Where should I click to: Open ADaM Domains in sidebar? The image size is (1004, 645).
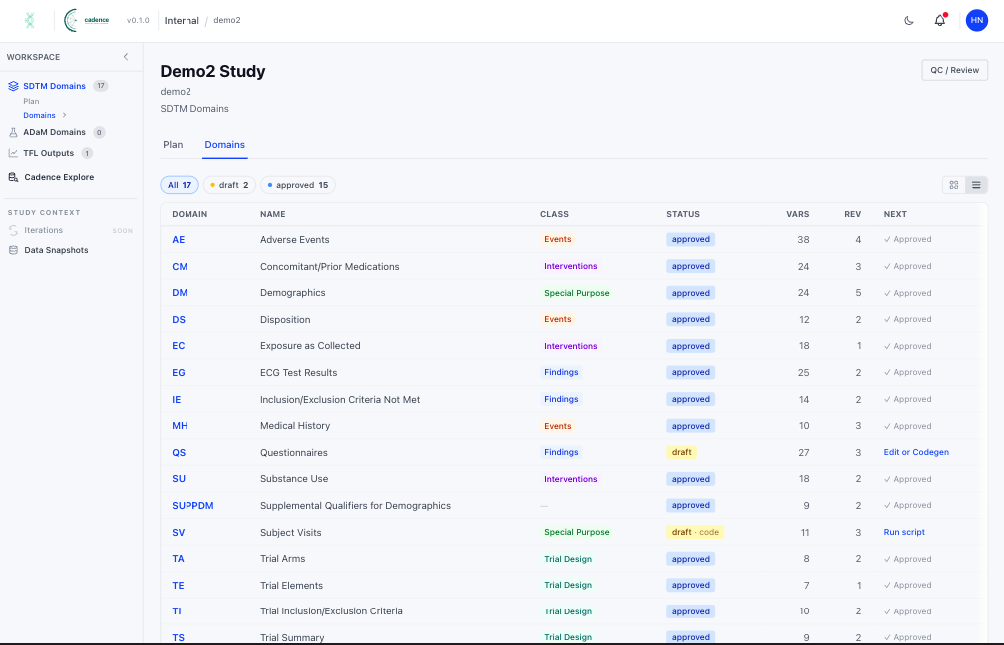pos(54,133)
